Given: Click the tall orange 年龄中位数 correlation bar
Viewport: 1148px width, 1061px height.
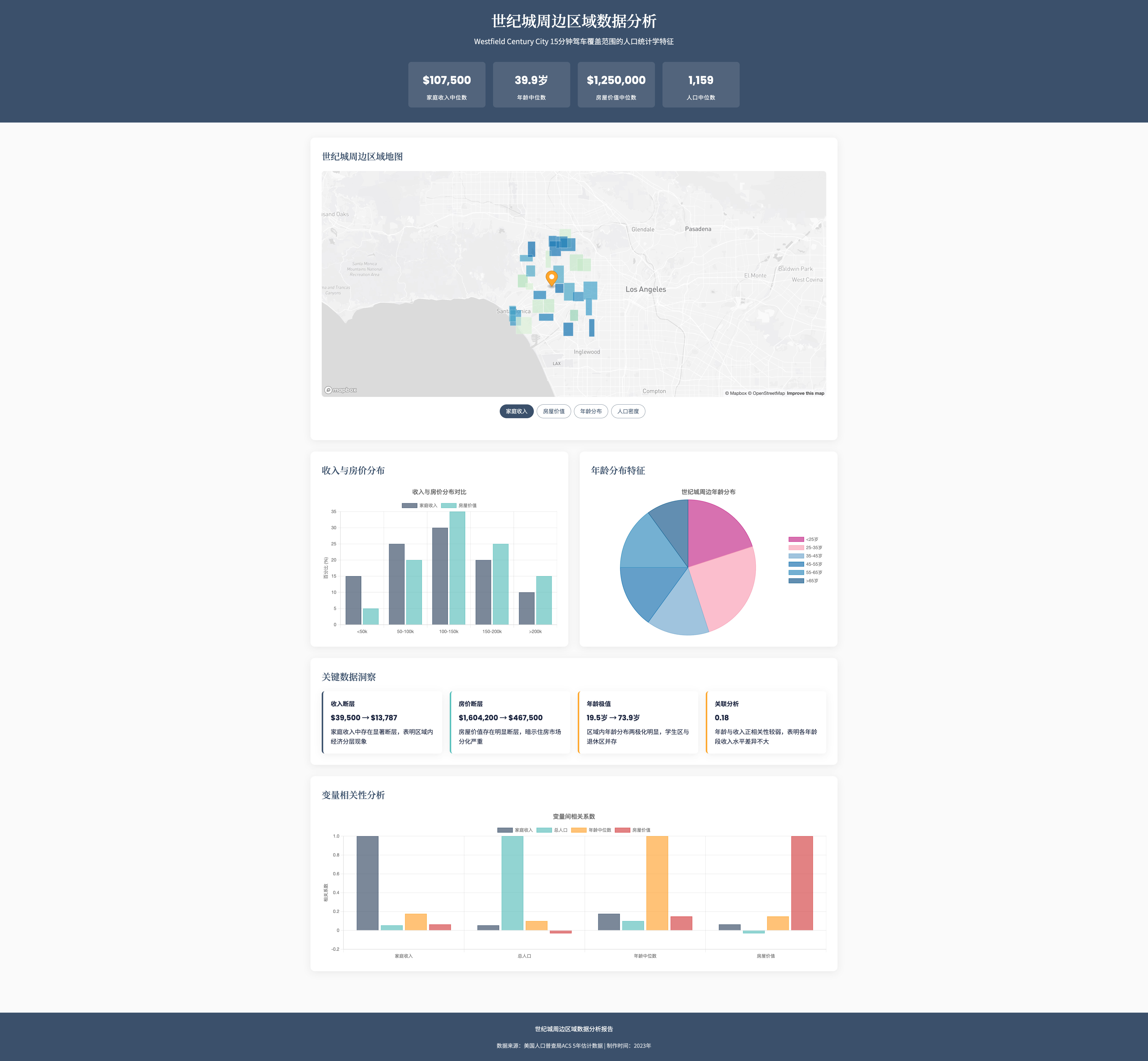Looking at the screenshot, I should coord(657,883).
